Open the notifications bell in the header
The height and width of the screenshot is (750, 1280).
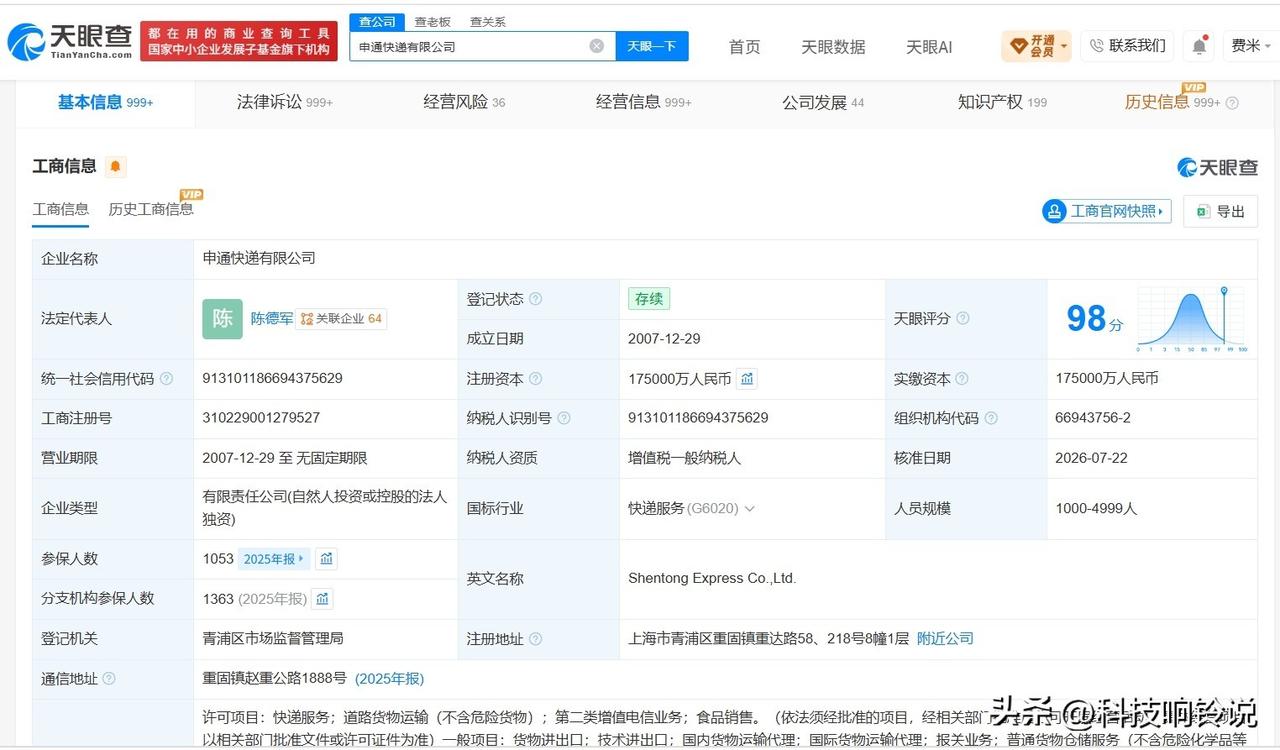[x=1199, y=46]
